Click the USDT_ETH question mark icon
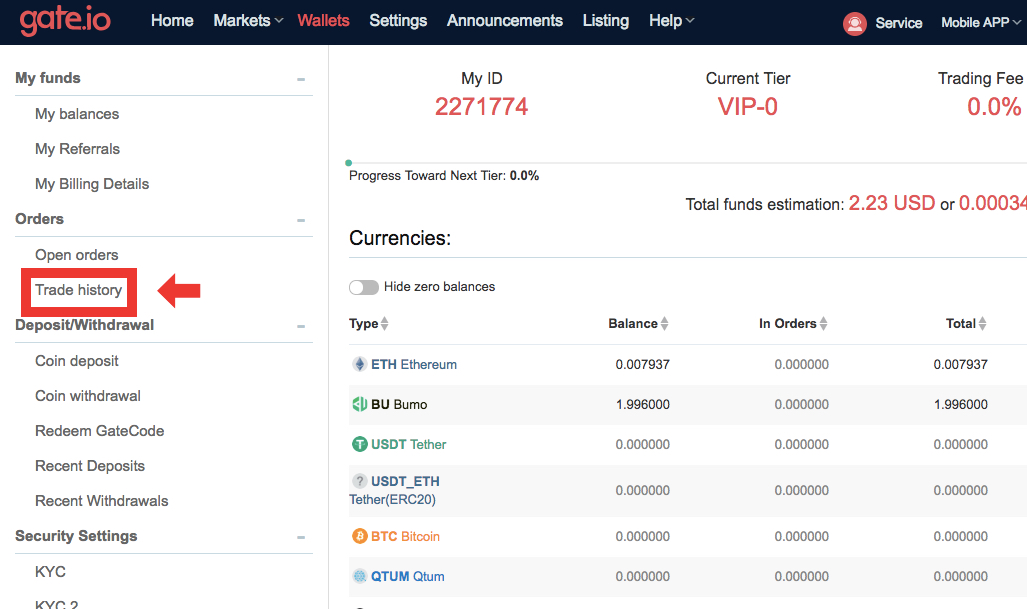 click(360, 481)
